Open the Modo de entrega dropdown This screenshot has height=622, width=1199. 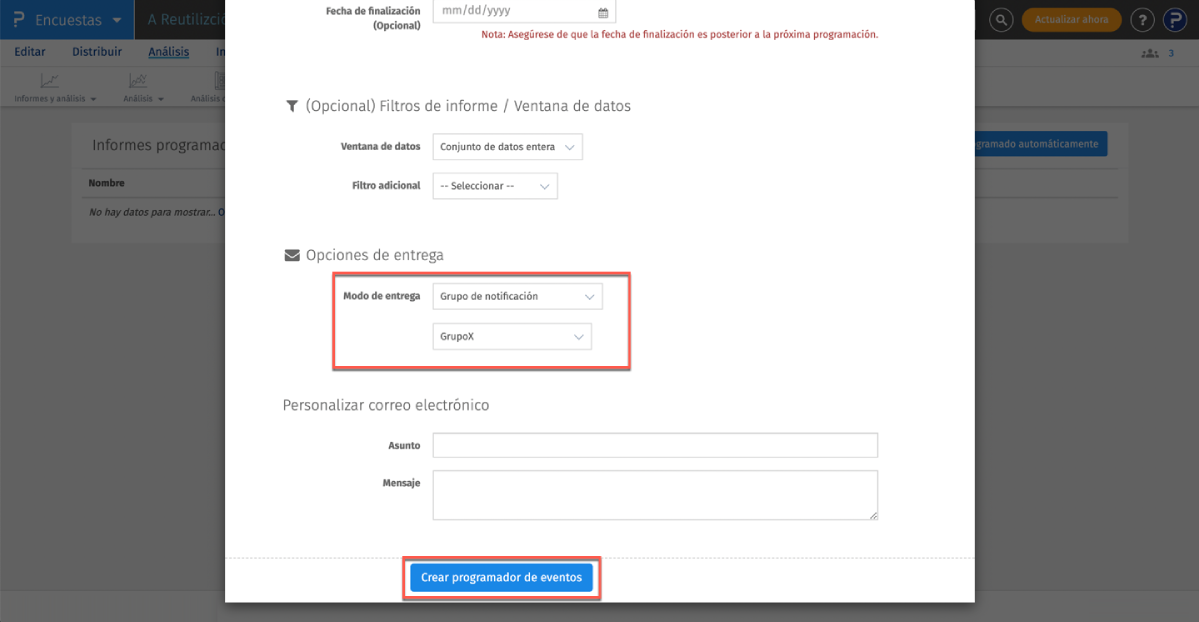coord(516,296)
